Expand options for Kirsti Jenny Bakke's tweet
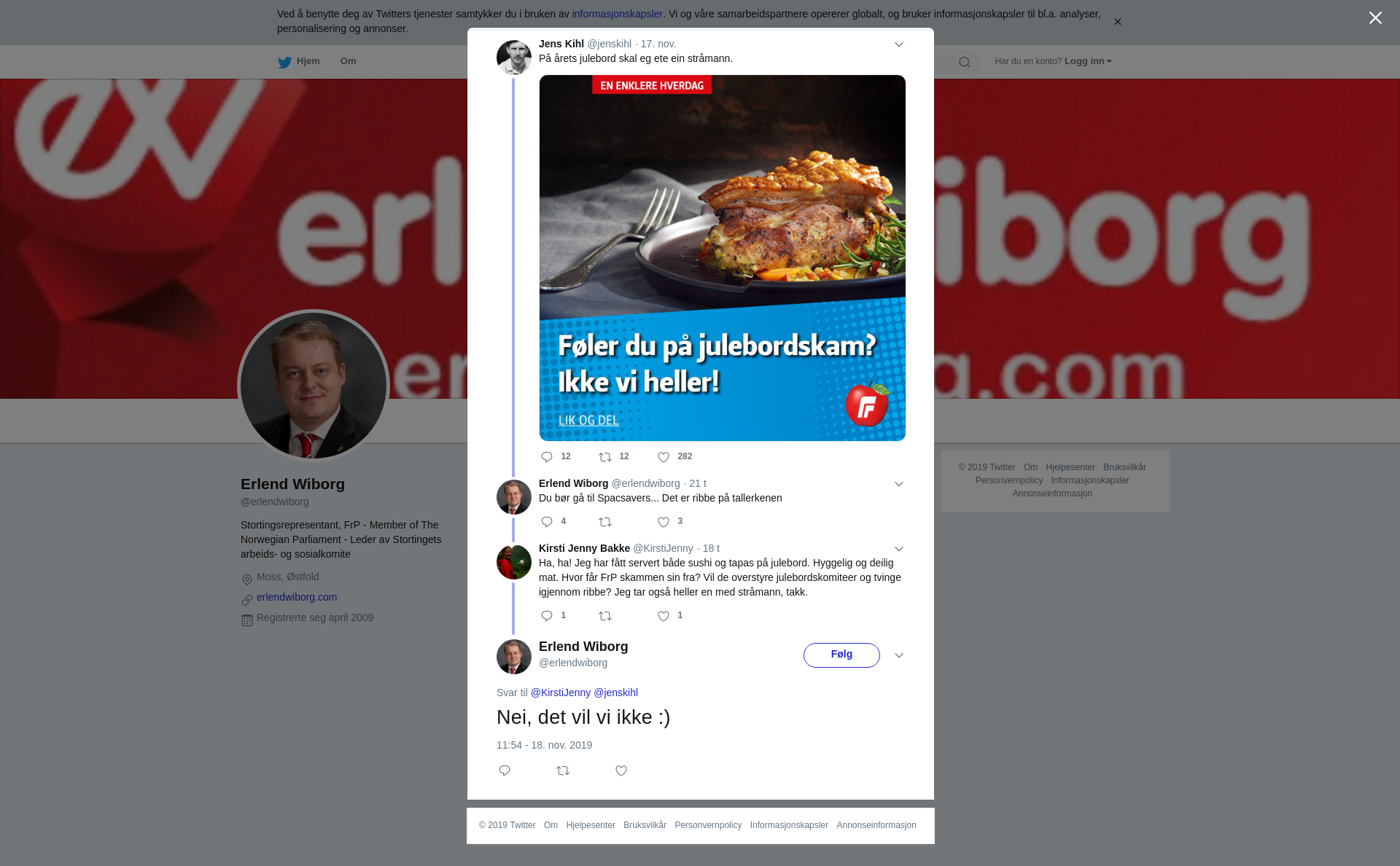 click(x=899, y=549)
